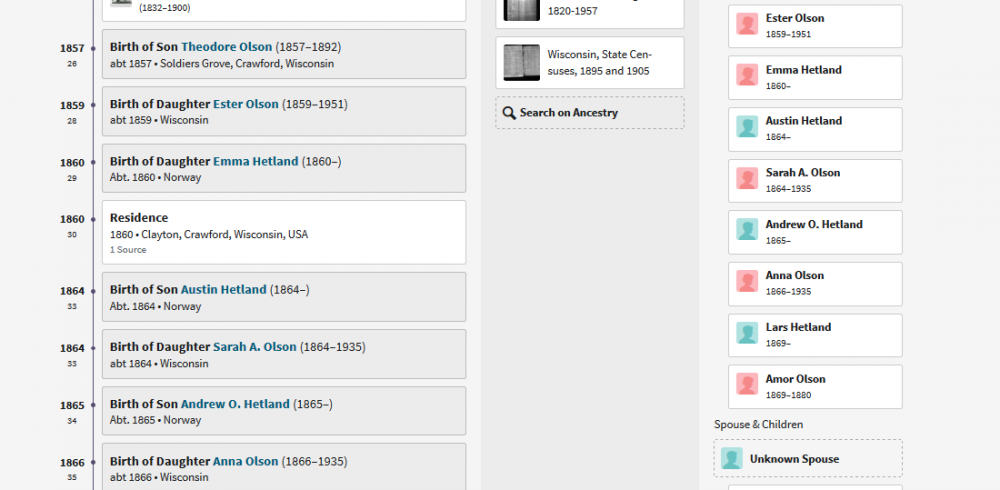Click the 1 Source link under Residence
Image resolution: width=1000 pixels, height=490 pixels.
[x=128, y=250]
